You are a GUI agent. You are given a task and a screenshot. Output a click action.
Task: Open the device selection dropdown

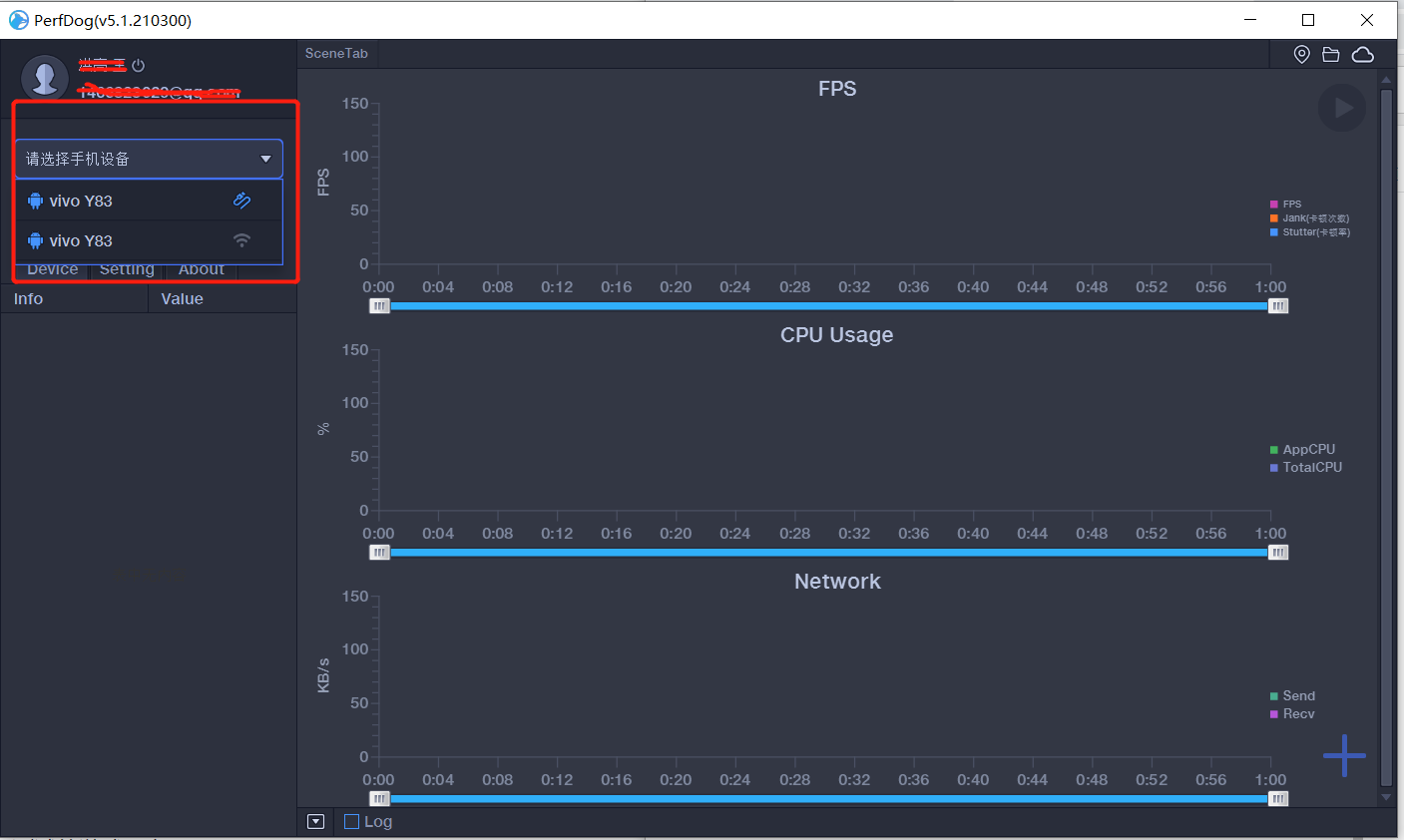click(x=149, y=159)
